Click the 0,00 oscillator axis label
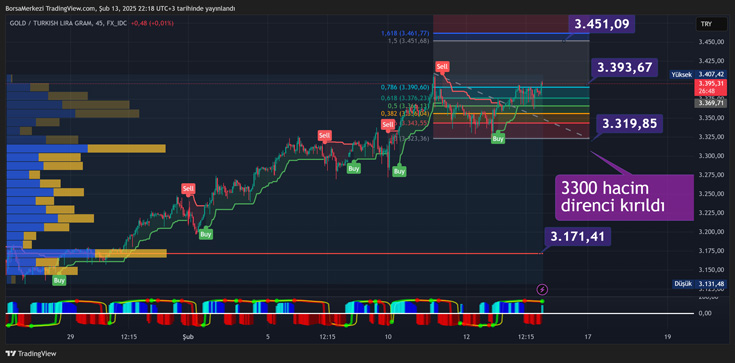Image resolution: width=735 pixels, height=363 pixels. 704,313
